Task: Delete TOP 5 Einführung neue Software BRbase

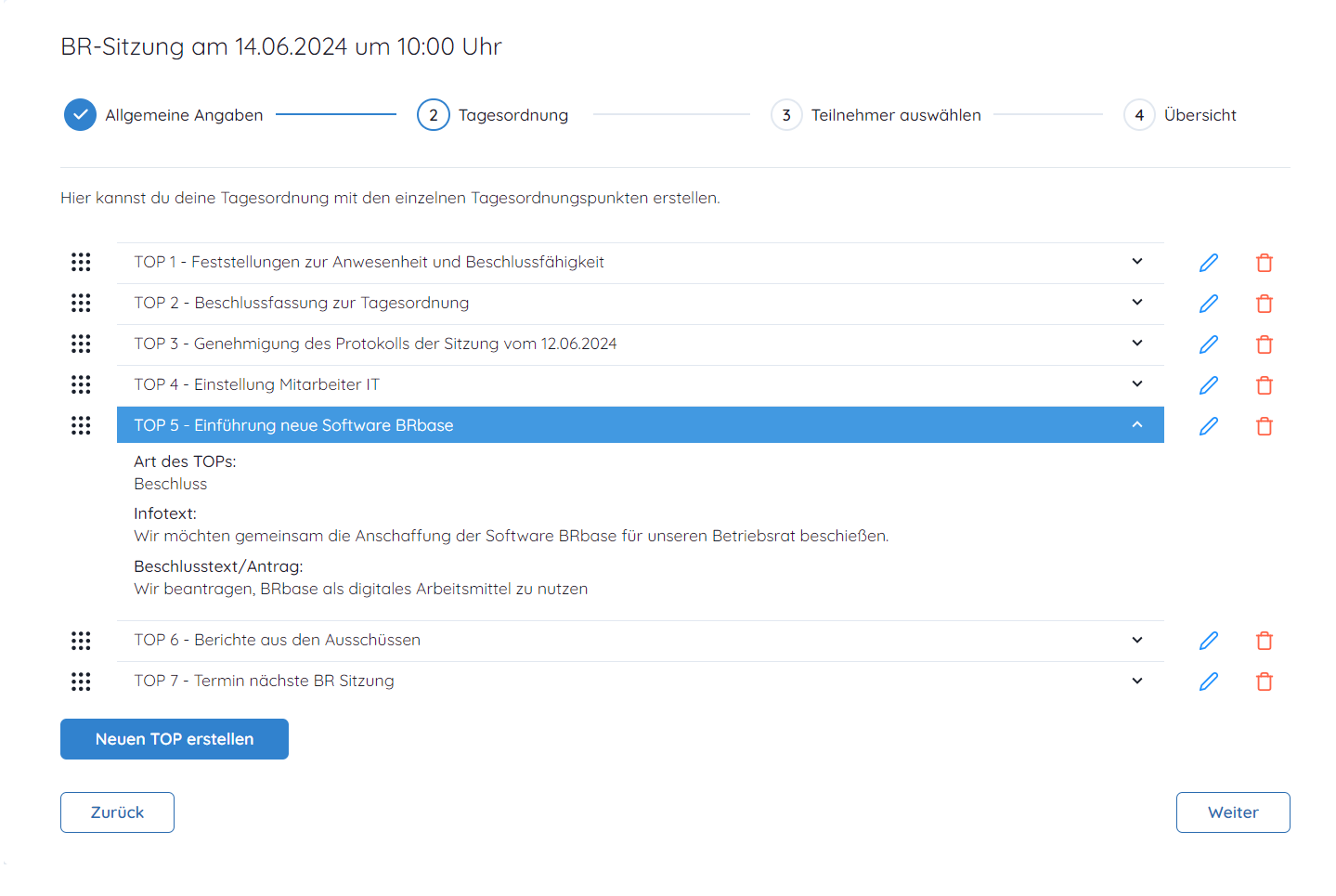Action: tap(1264, 426)
